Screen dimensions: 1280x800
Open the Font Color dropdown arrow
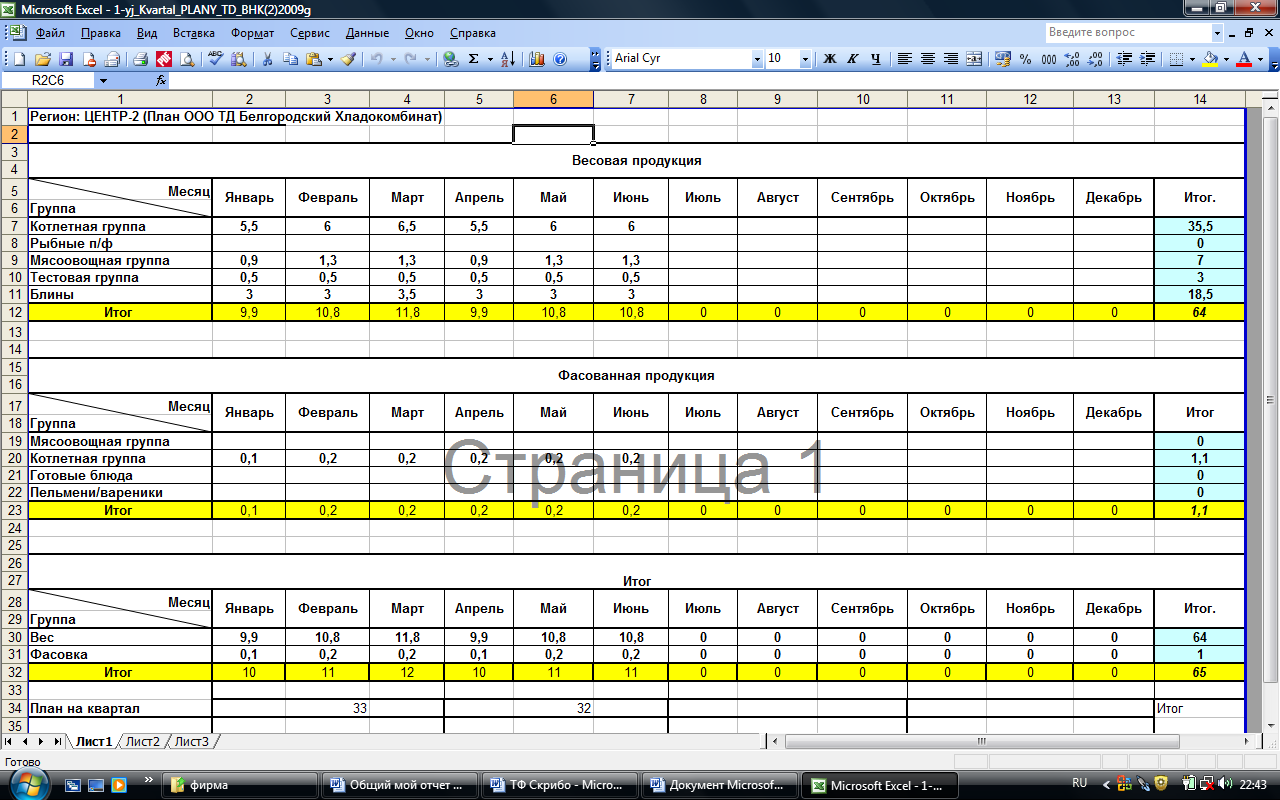1260,59
